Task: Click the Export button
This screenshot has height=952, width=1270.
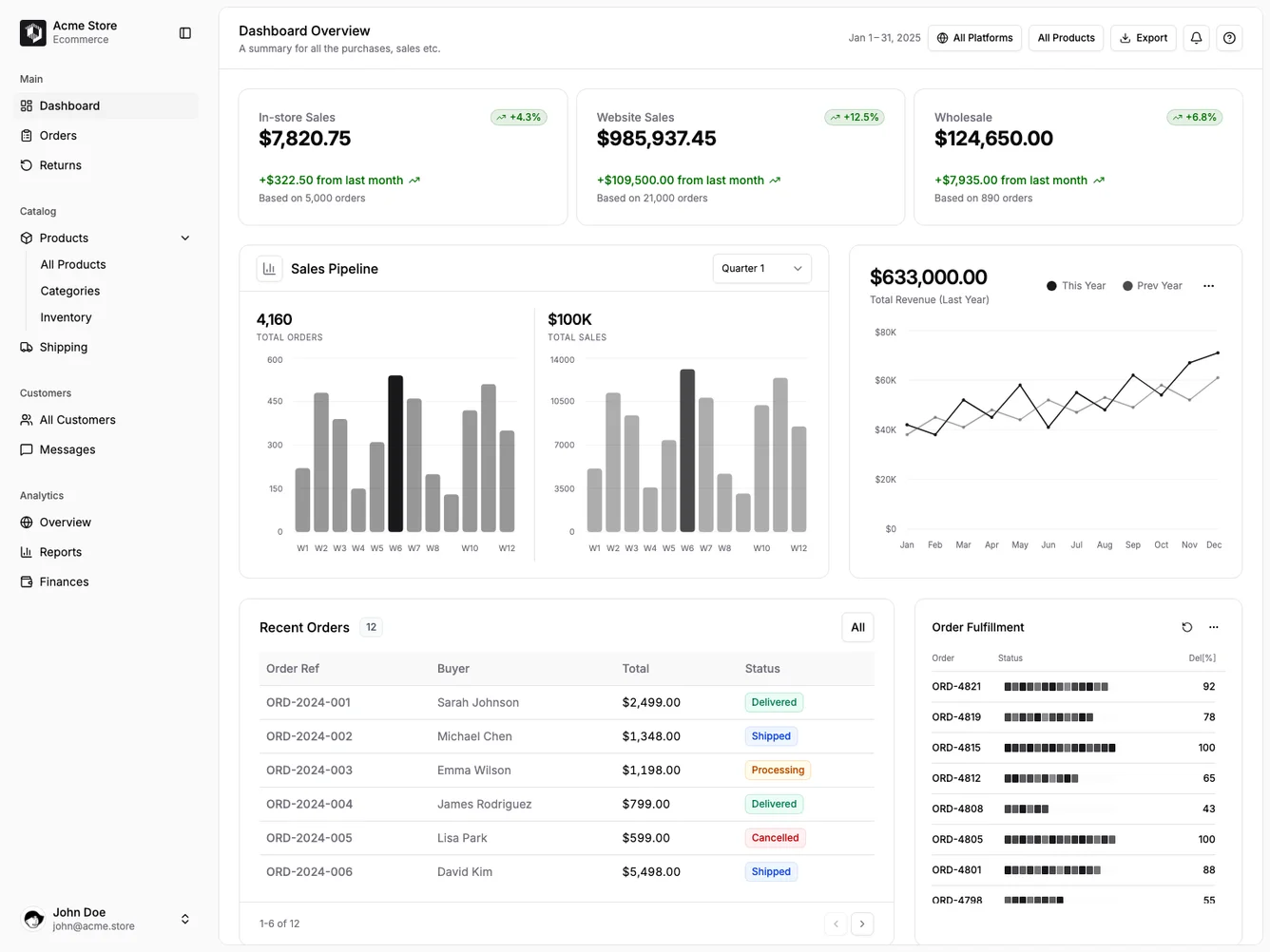Action: [1143, 38]
